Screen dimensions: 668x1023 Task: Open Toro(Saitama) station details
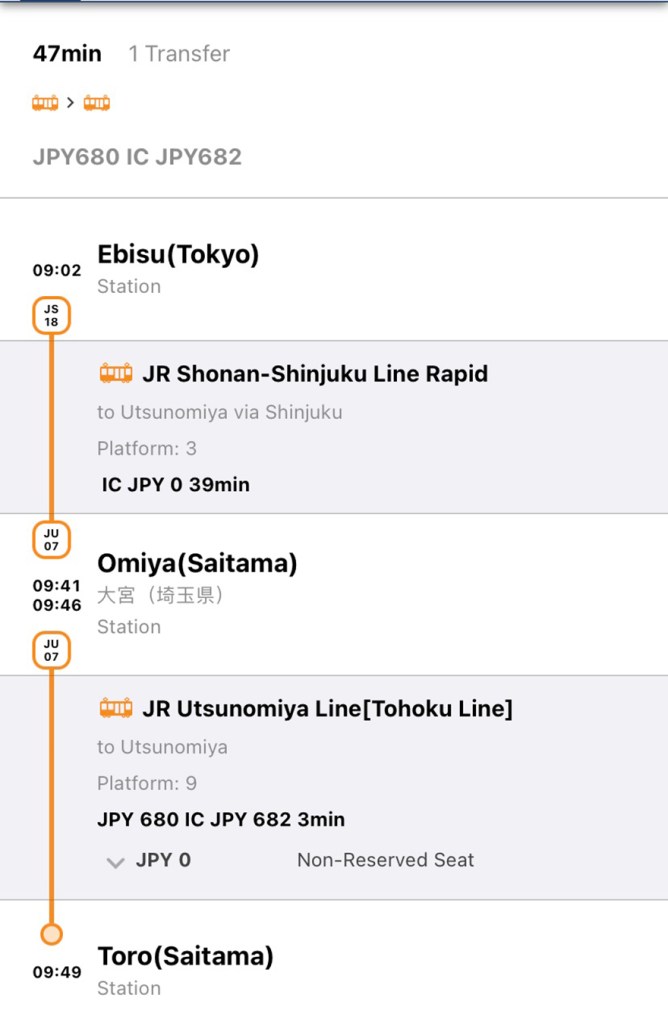185,957
